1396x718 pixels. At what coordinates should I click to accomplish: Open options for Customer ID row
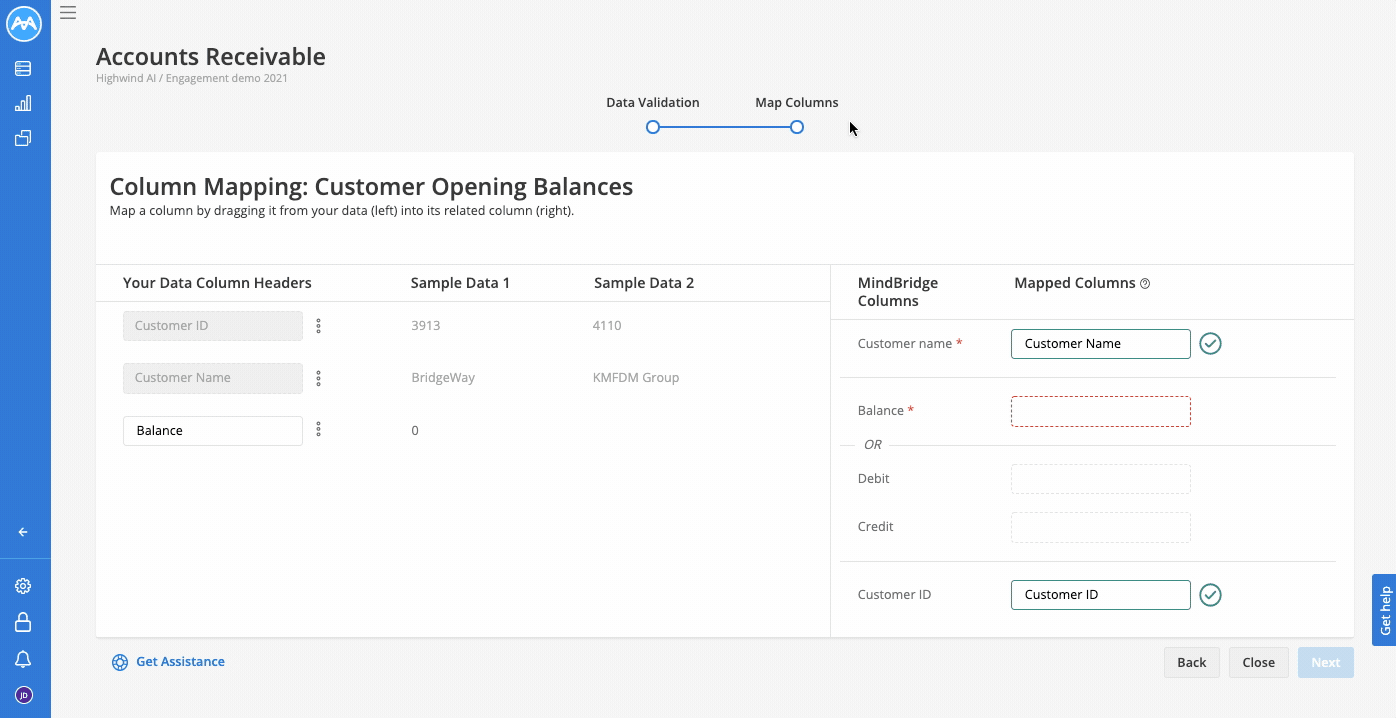319,326
